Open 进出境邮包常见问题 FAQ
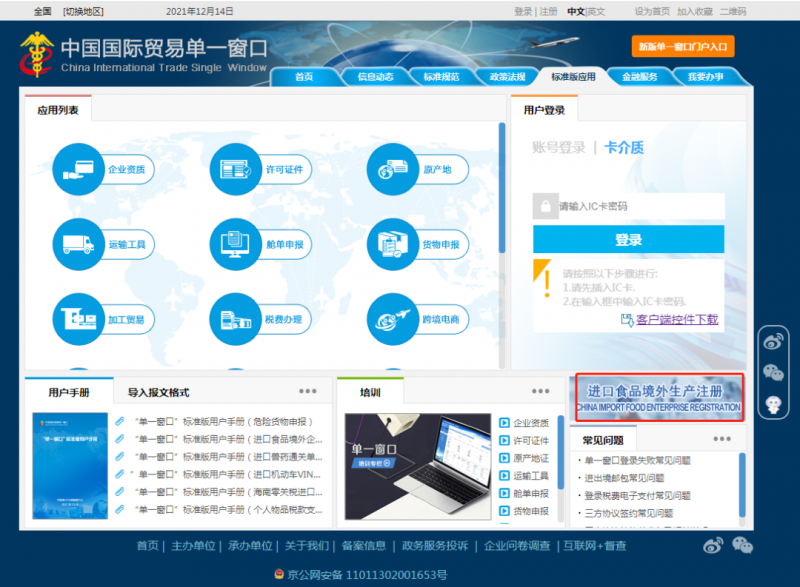Image resolution: width=800 pixels, height=587 pixels. click(x=624, y=478)
